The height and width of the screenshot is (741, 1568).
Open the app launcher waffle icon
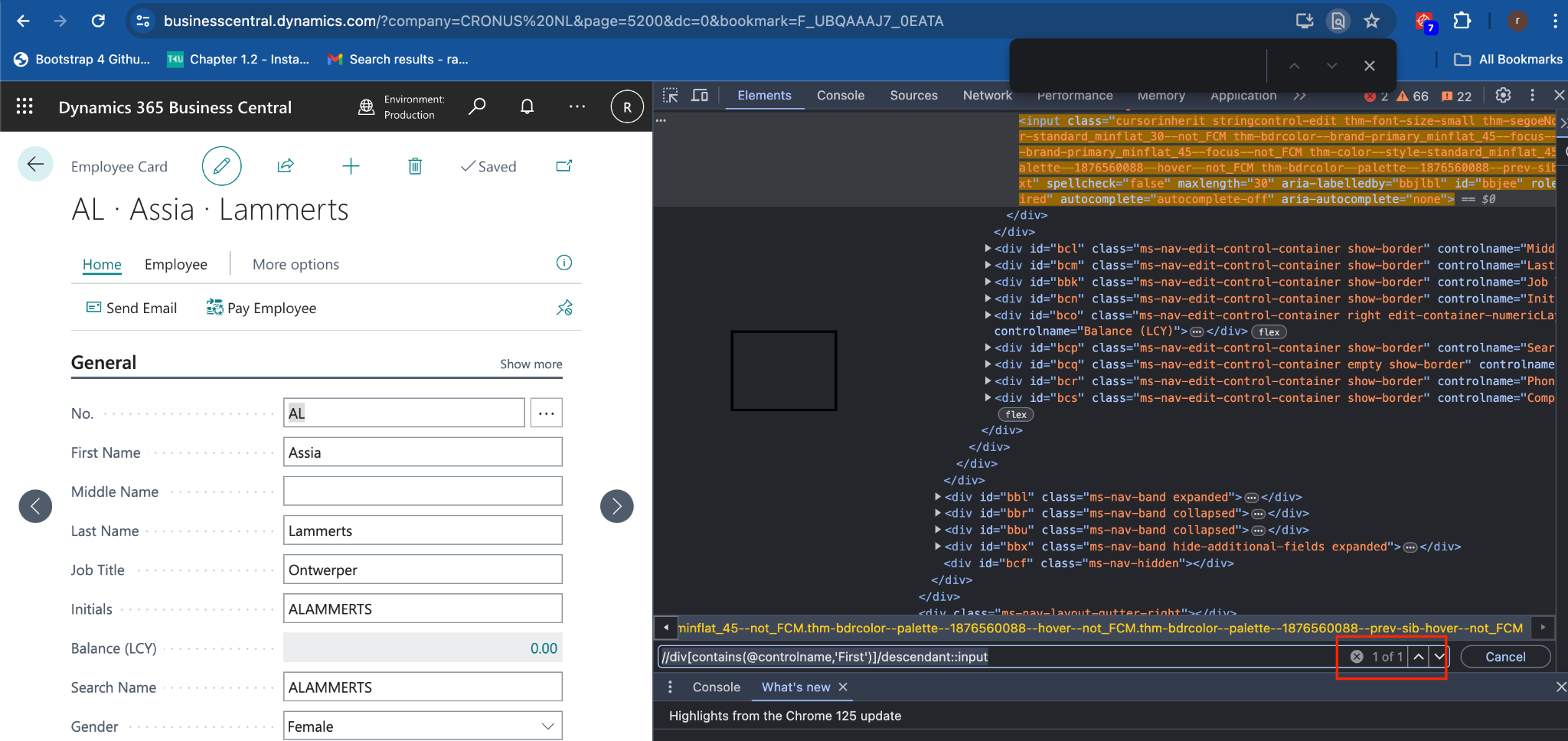coord(24,107)
